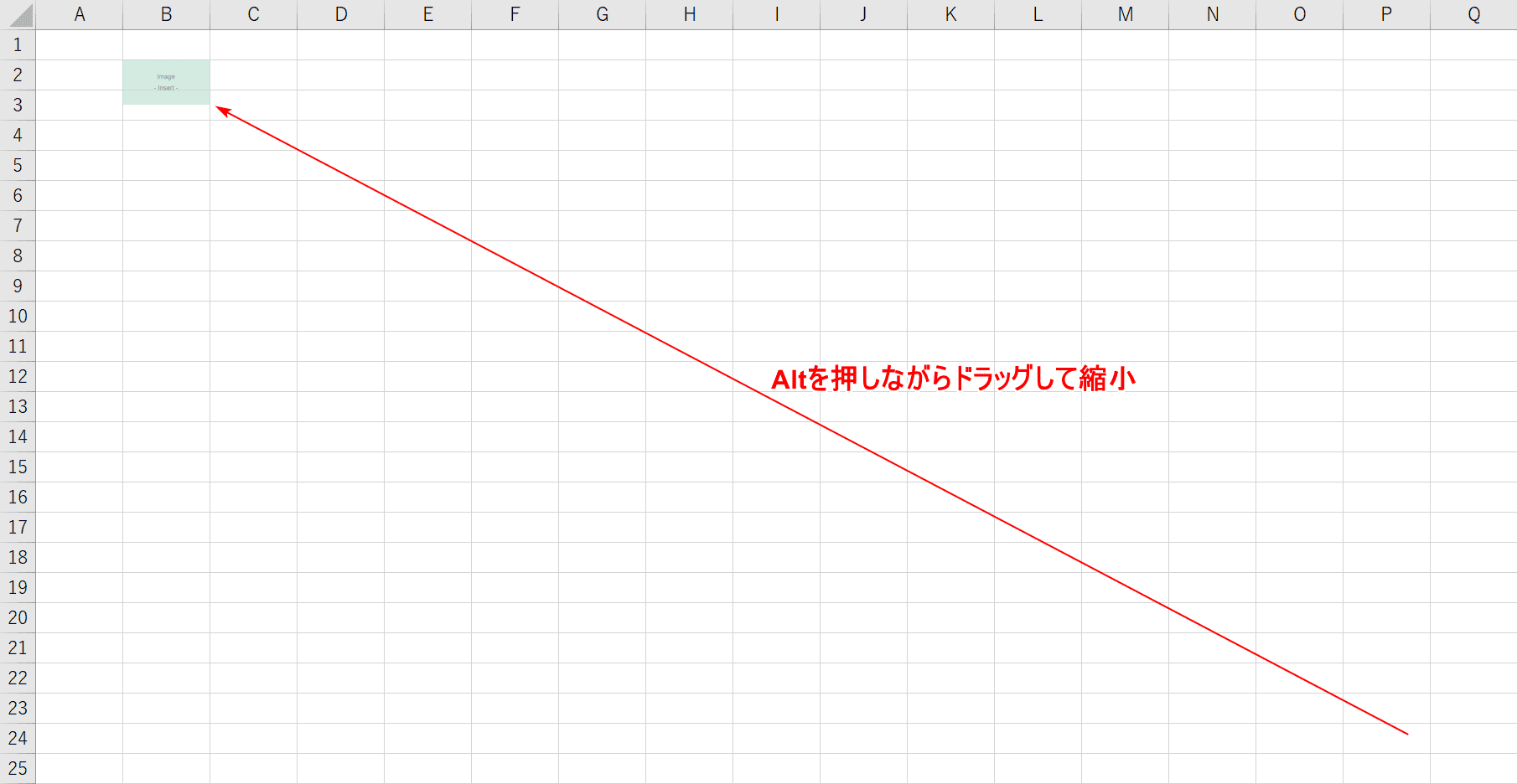Select column N header
Image resolution: width=1517 pixels, height=784 pixels.
(1212, 14)
